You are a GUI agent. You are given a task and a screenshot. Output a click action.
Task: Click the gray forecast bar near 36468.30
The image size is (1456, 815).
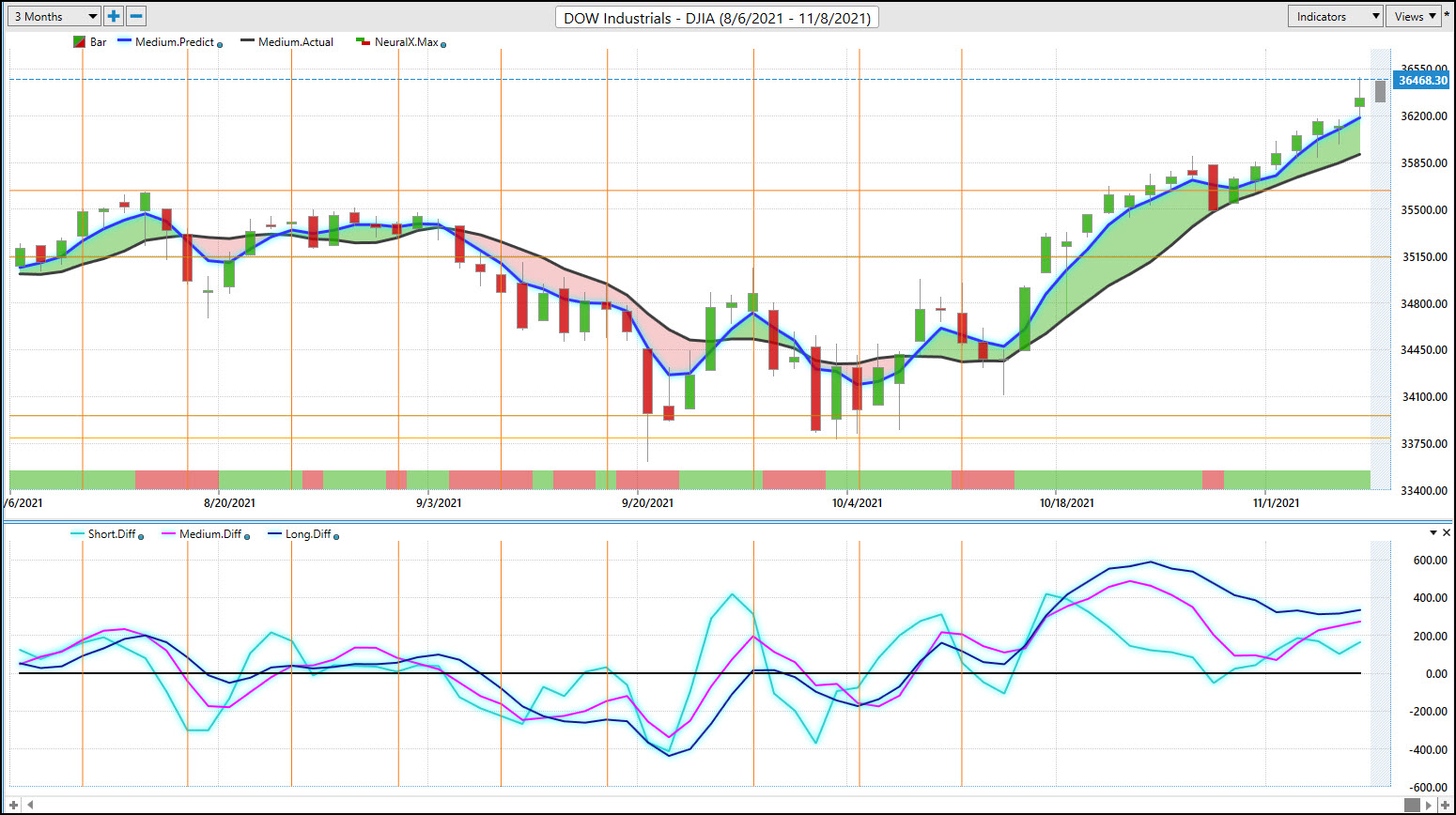[x=1380, y=91]
